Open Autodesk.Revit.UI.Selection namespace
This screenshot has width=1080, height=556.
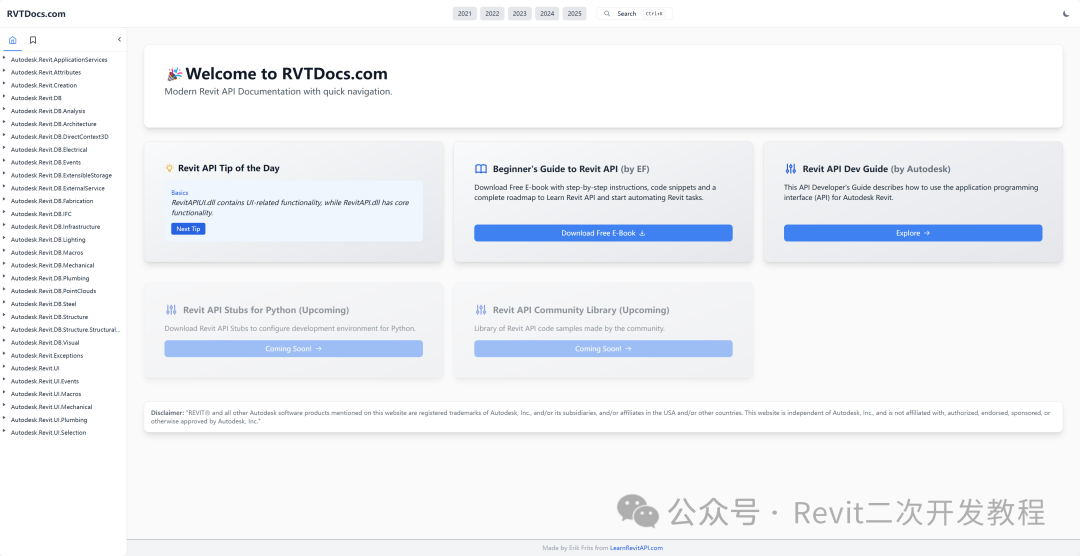point(48,433)
